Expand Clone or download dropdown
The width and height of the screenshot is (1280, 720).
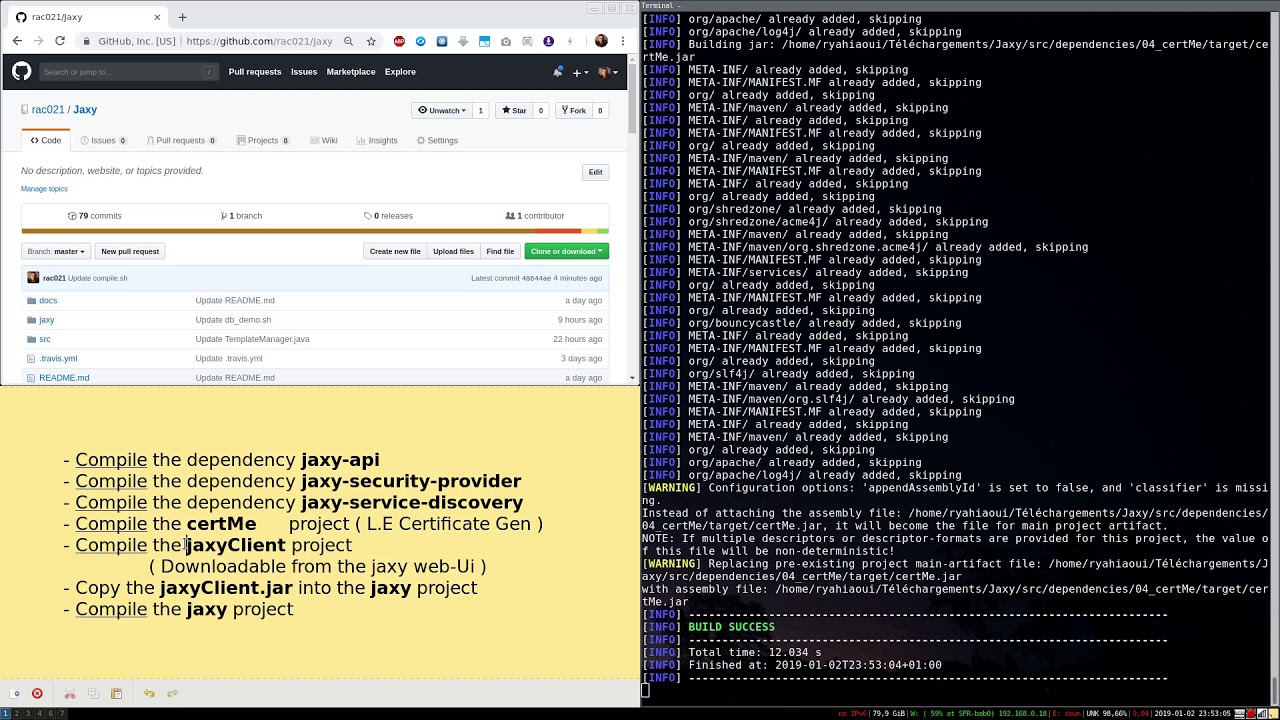pyautogui.click(x=566, y=251)
